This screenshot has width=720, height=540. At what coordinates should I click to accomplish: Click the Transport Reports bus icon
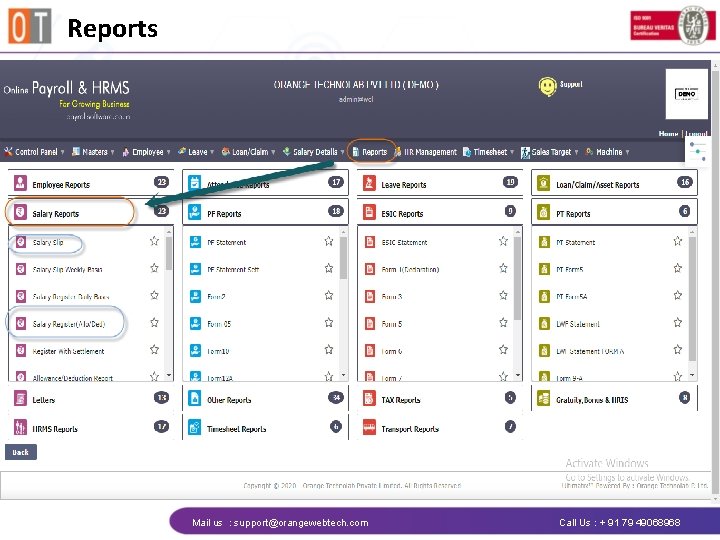(x=369, y=427)
